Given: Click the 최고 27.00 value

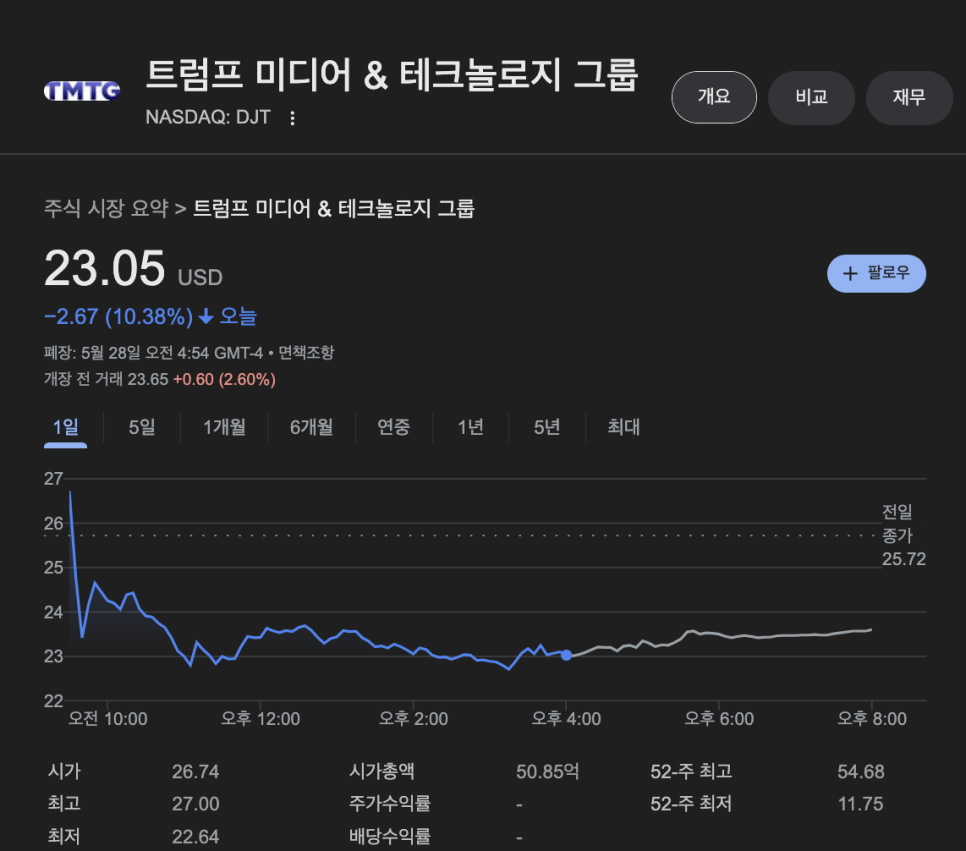Looking at the screenshot, I should tap(195, 804).
